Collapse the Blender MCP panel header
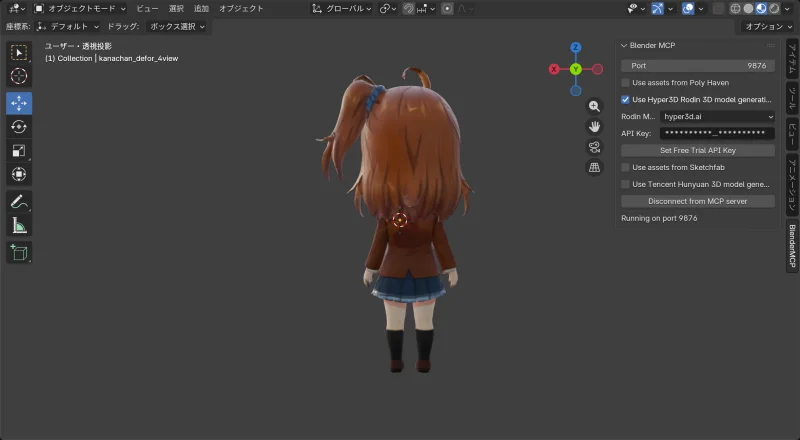 pos(625,45)
